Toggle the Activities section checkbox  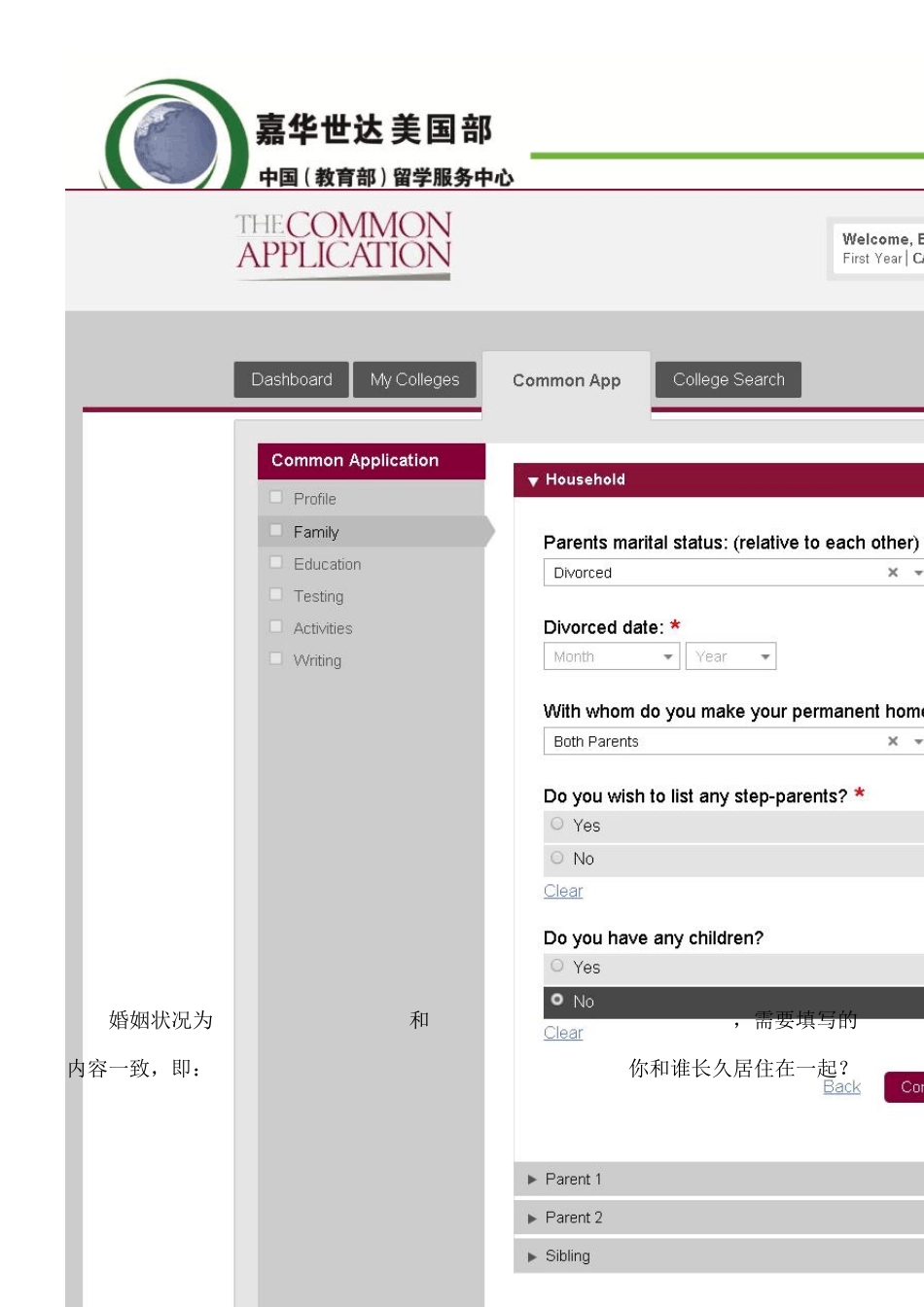pos(276,627)
